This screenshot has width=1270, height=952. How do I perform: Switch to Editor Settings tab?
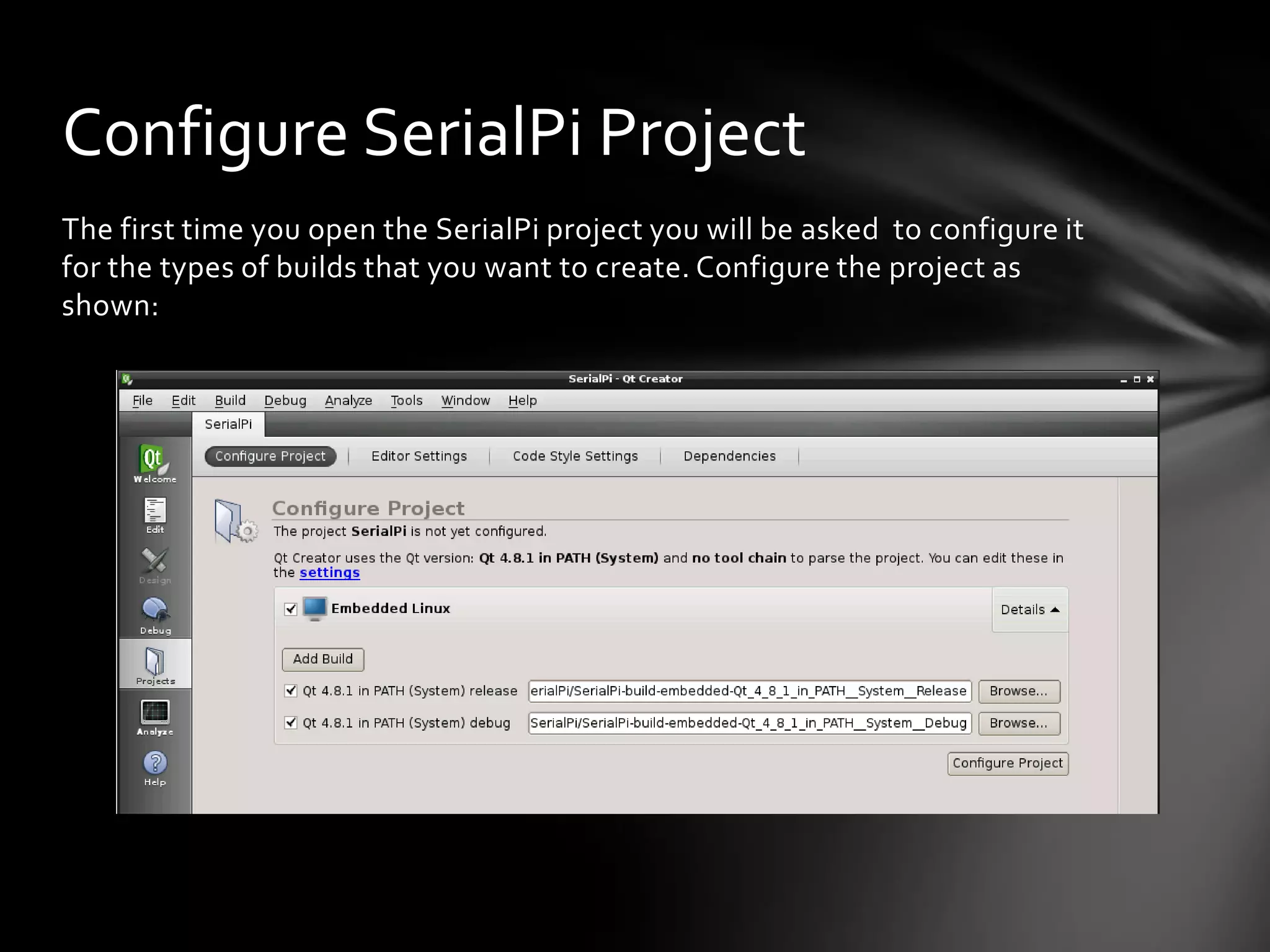pos(419,456)
